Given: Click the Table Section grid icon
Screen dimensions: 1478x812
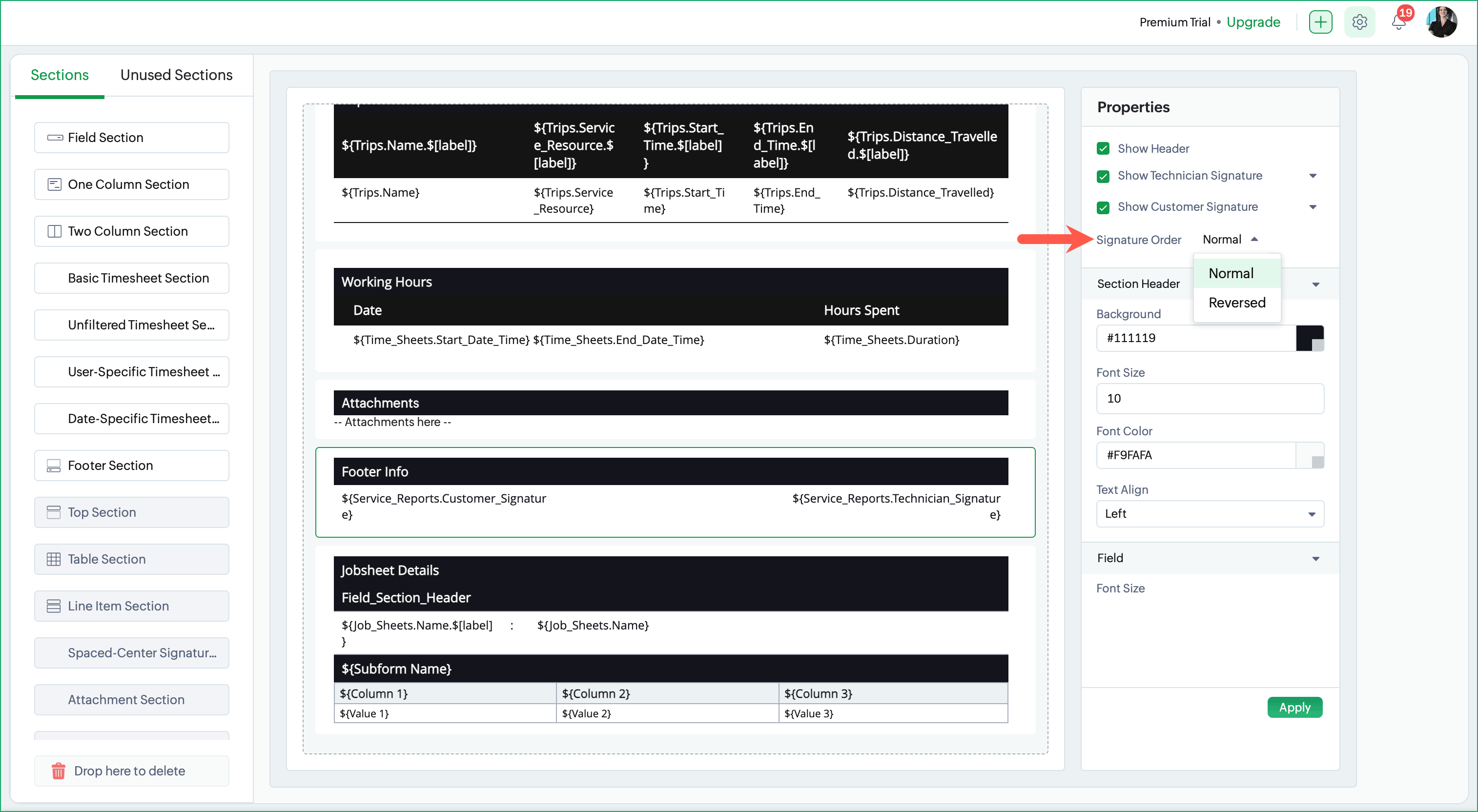Looking at the screenshot, I should pos(53,559).
